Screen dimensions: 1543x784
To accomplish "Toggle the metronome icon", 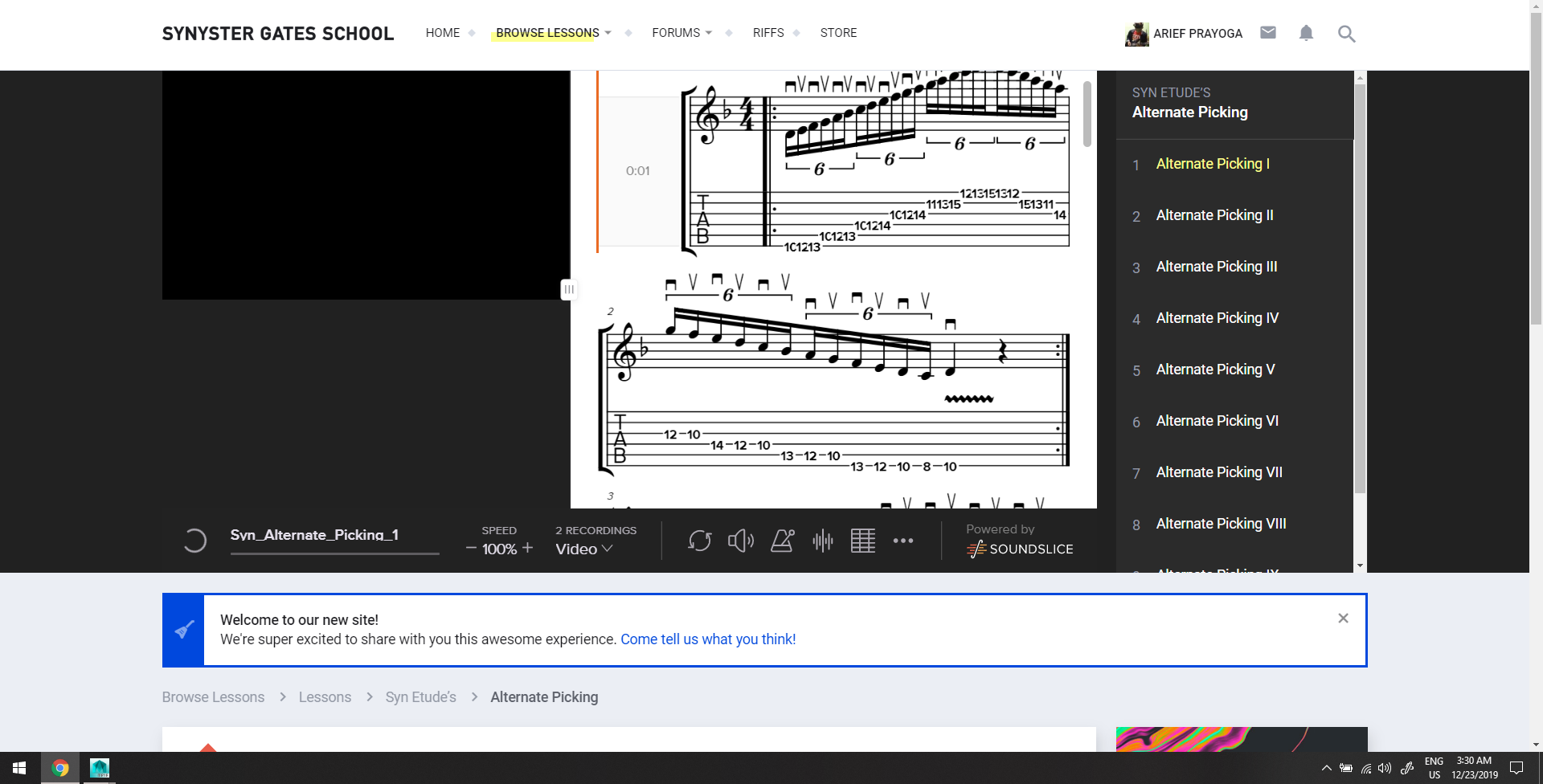I will pyautogui.click(x=782, y=541).
